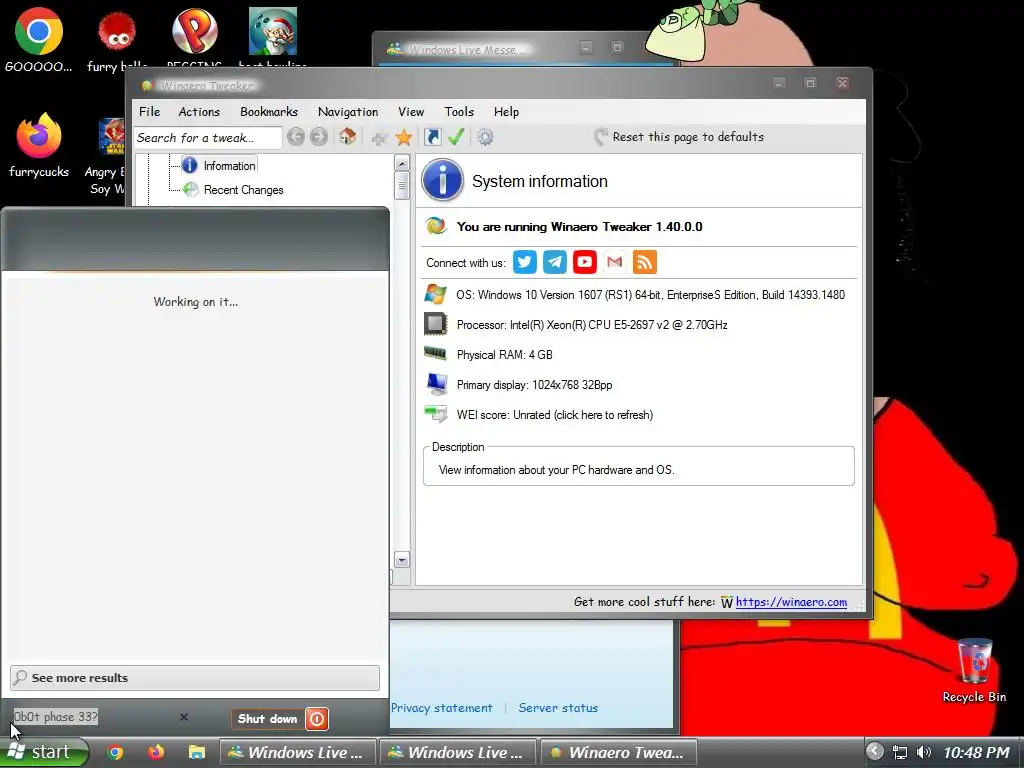Open the Firefox furrycucks desktop shortcut
The width and height of the screenshot is (1024, 768).
pyautogui.click(x=39, y=136)
